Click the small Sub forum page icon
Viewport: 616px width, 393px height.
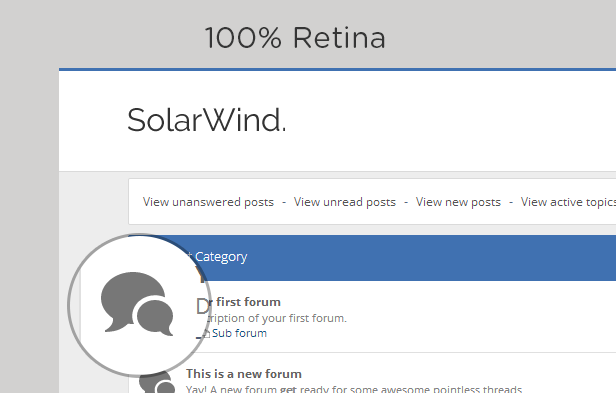pyautogui.click(x=206, y=334)
